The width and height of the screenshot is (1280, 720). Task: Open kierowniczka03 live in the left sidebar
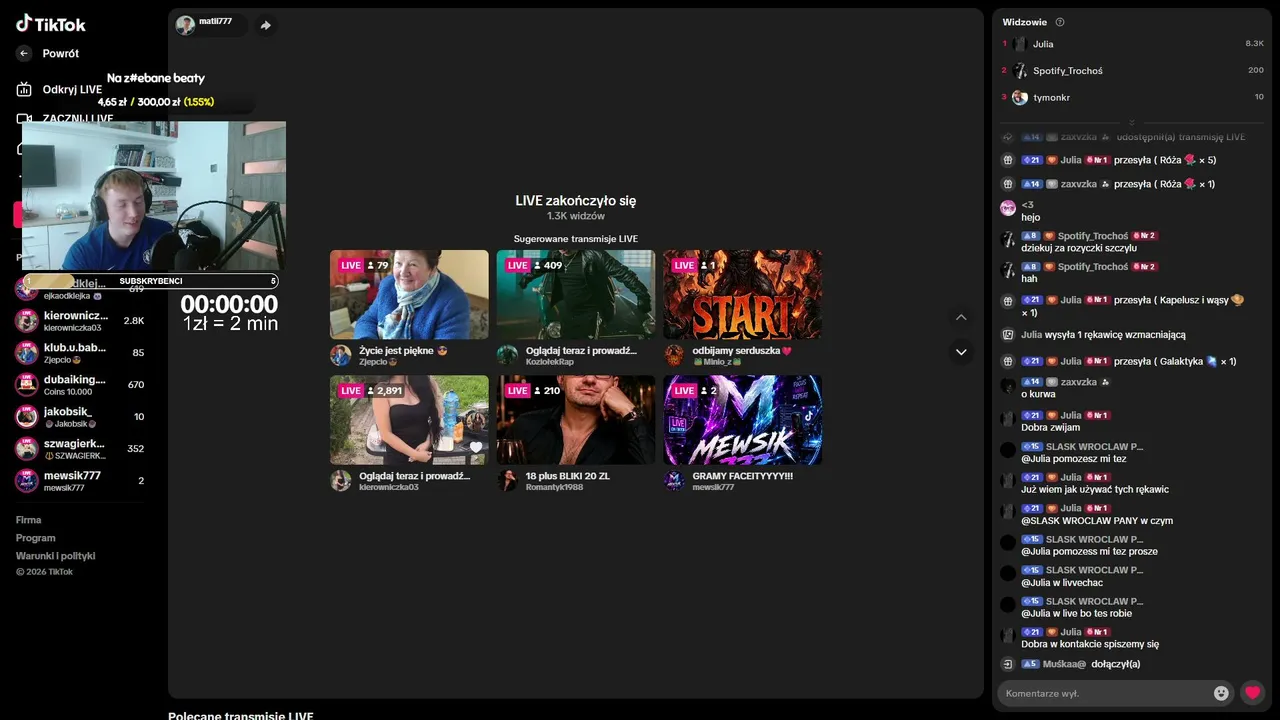(x=82, y=321)
